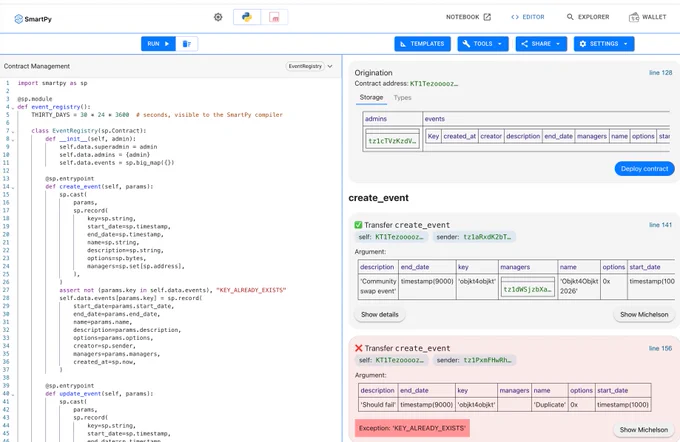Expand the Settings dropdown menu

click(604, 44)
